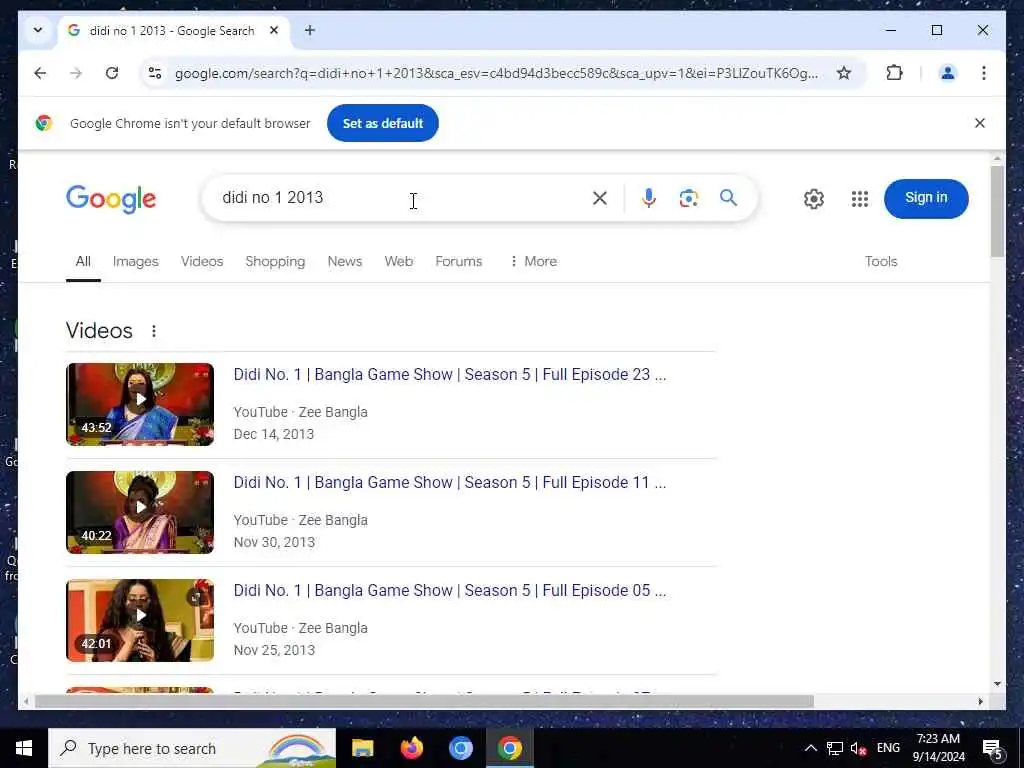
Task: Open the tab search dropdown arrow
Action: tap(38, 30)
